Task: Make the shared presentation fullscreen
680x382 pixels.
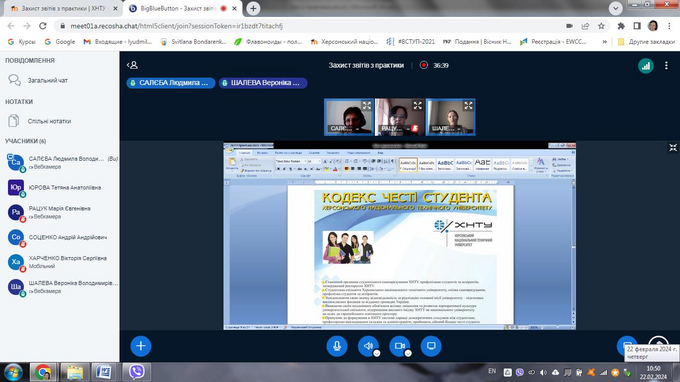Action: tap(673, 148)
